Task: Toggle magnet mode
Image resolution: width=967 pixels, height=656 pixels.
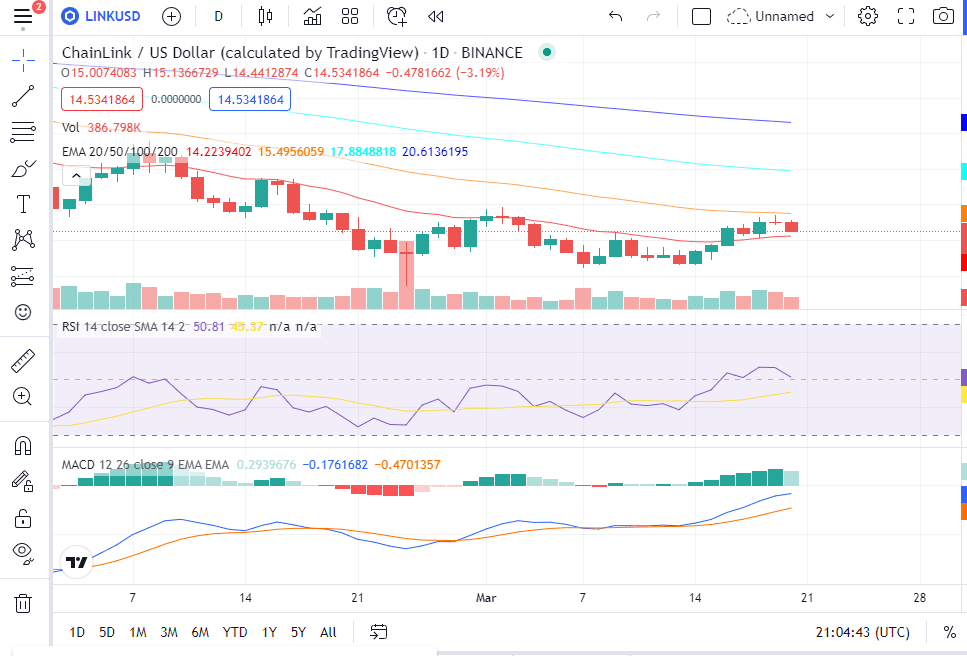Action: 23,445
